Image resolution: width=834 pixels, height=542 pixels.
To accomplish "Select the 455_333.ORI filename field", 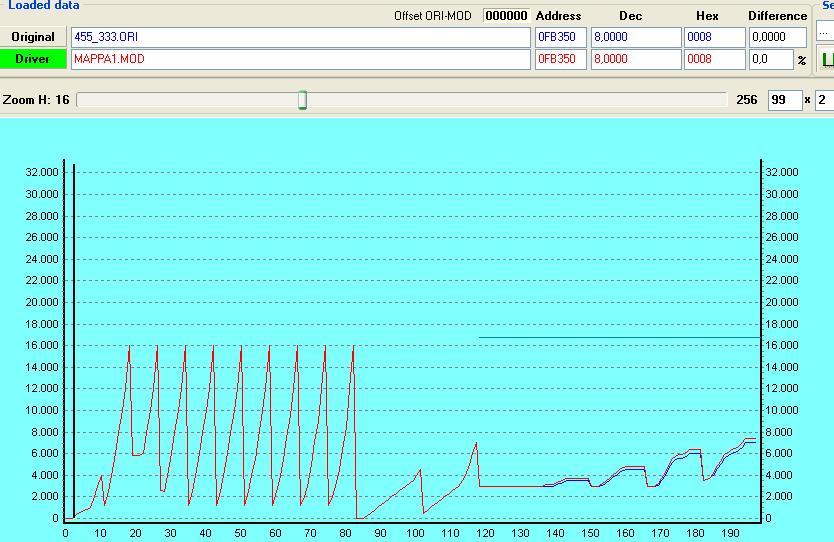I will pos(301,37).
